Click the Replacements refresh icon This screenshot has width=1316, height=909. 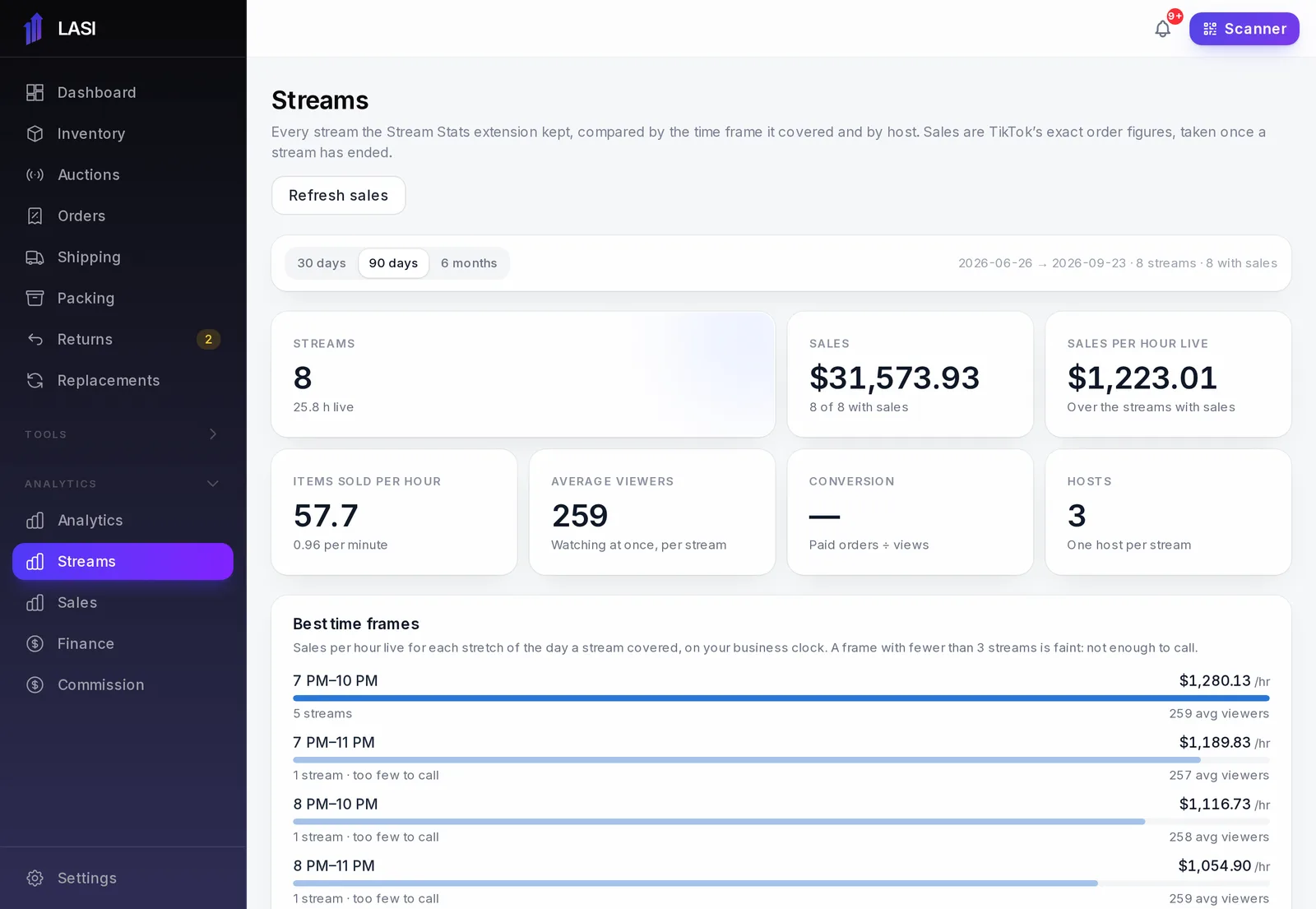point(35,381)
